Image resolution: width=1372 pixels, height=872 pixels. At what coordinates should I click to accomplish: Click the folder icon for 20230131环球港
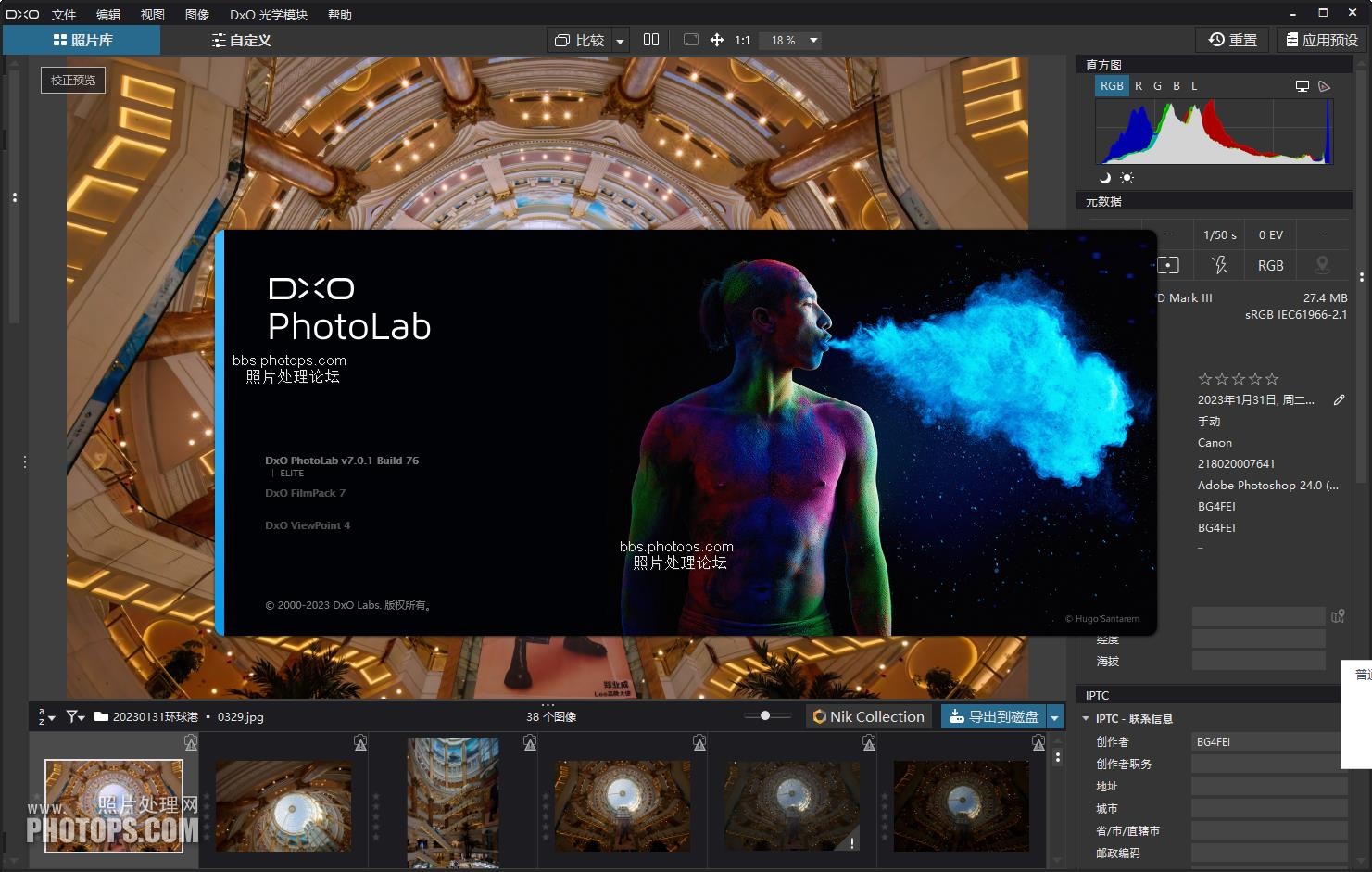(x=101, y=716)
